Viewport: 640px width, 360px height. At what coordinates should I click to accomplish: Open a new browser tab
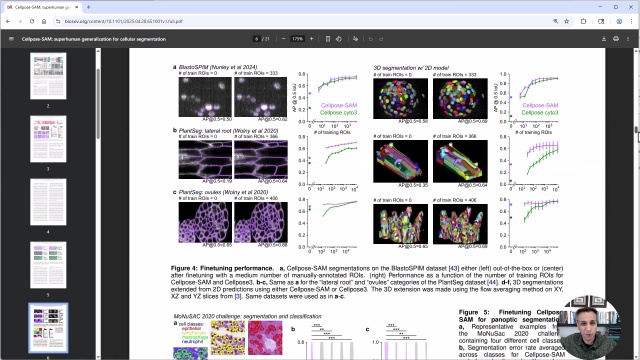88,7
